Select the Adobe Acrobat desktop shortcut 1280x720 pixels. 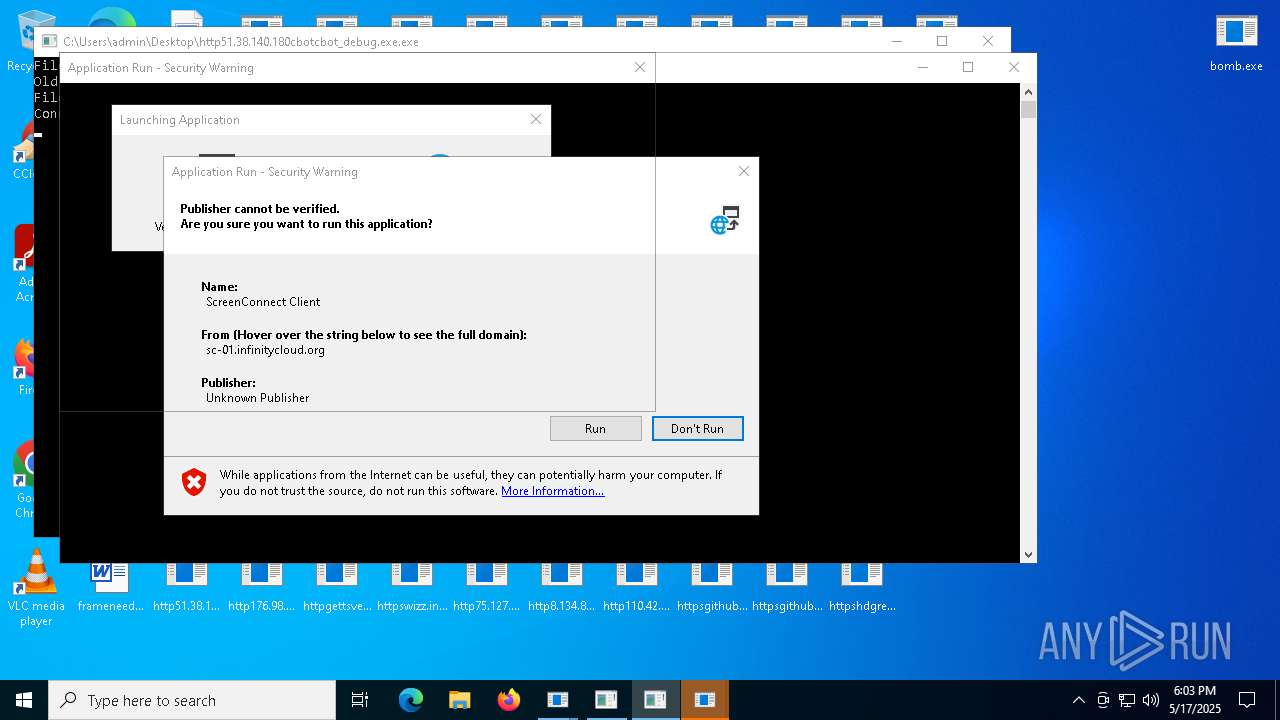pos(25,264)
